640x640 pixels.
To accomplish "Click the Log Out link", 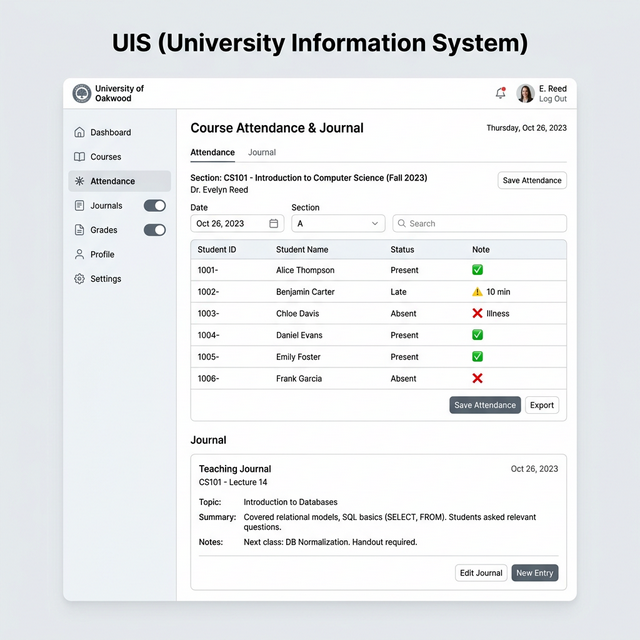I will 553,99.
